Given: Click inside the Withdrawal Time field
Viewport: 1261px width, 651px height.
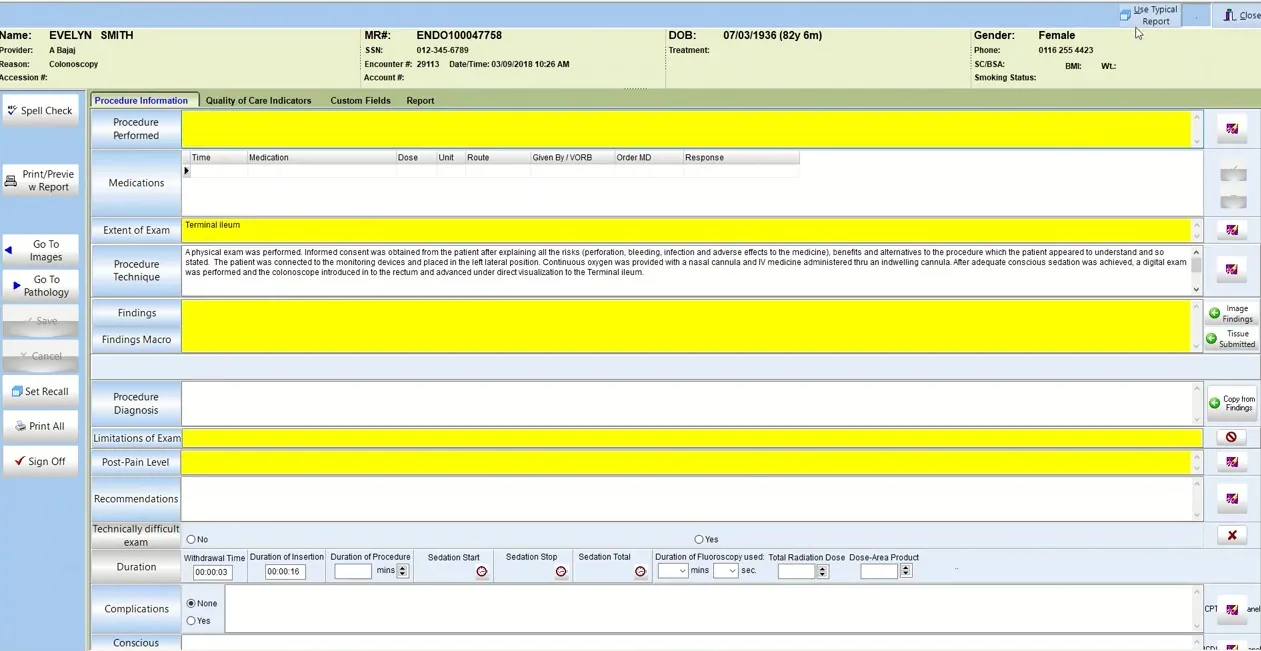Looking at the screenshot, I should coord(212,571).
